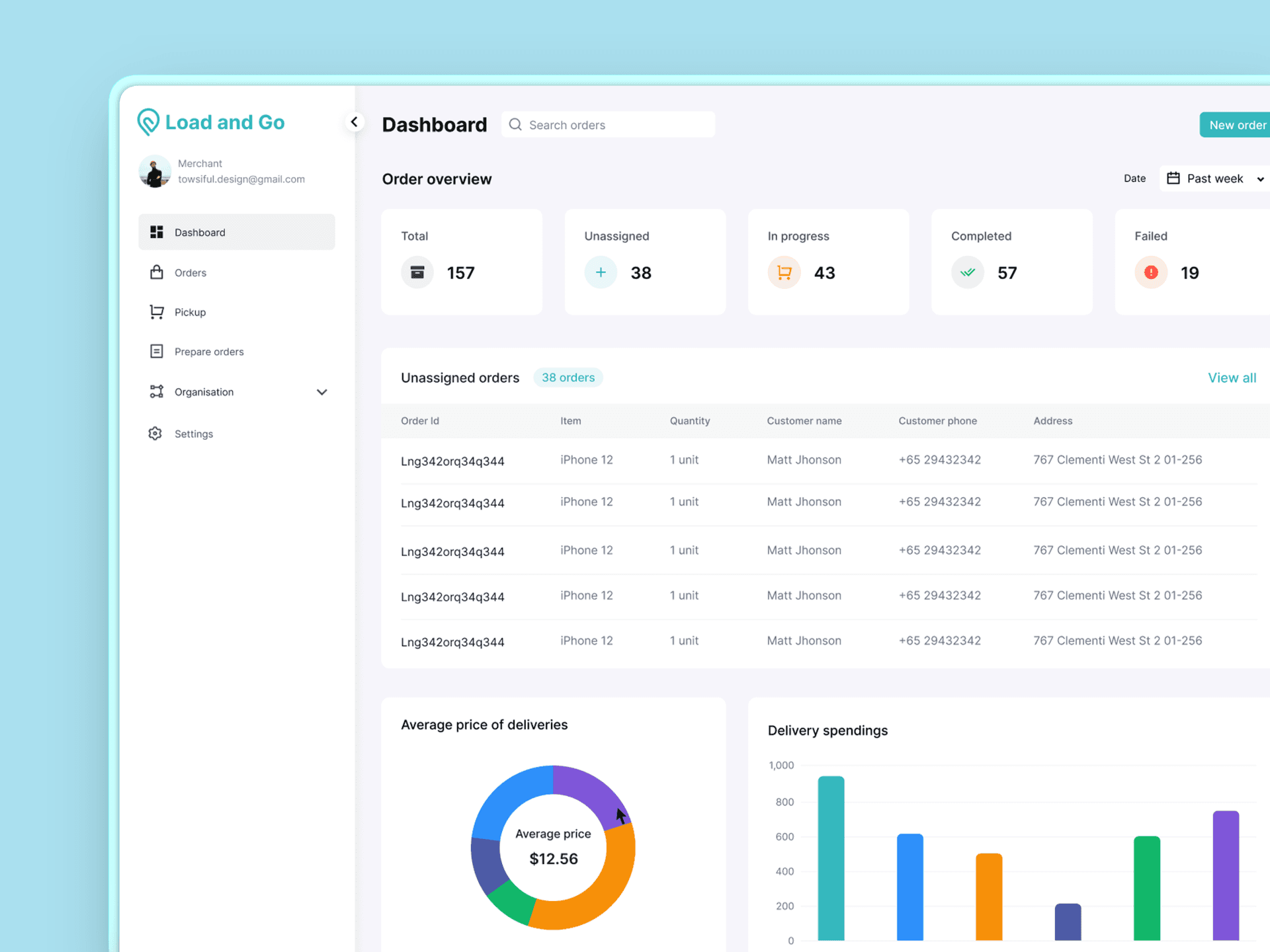Image resolution: width=1270 pixels, height=952 pixels.
Task: Click the Settings gear icon in sidebar
Action: click(x=155, y=434)
